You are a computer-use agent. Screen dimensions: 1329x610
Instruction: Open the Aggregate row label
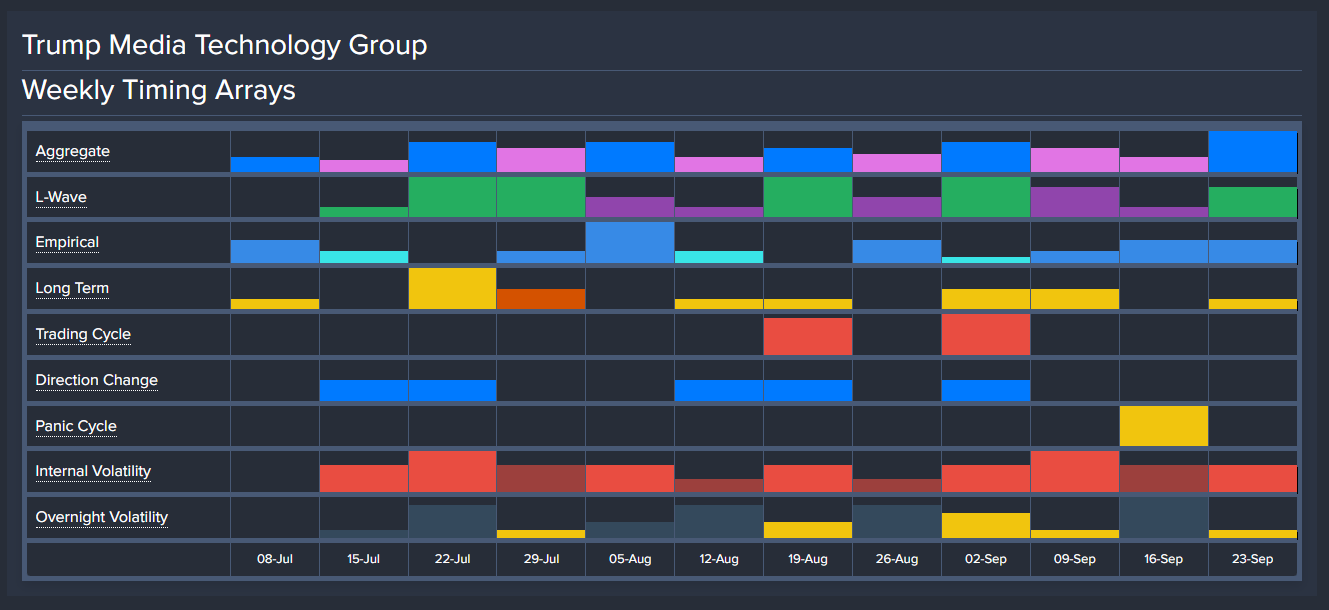(x=73, y=152)
